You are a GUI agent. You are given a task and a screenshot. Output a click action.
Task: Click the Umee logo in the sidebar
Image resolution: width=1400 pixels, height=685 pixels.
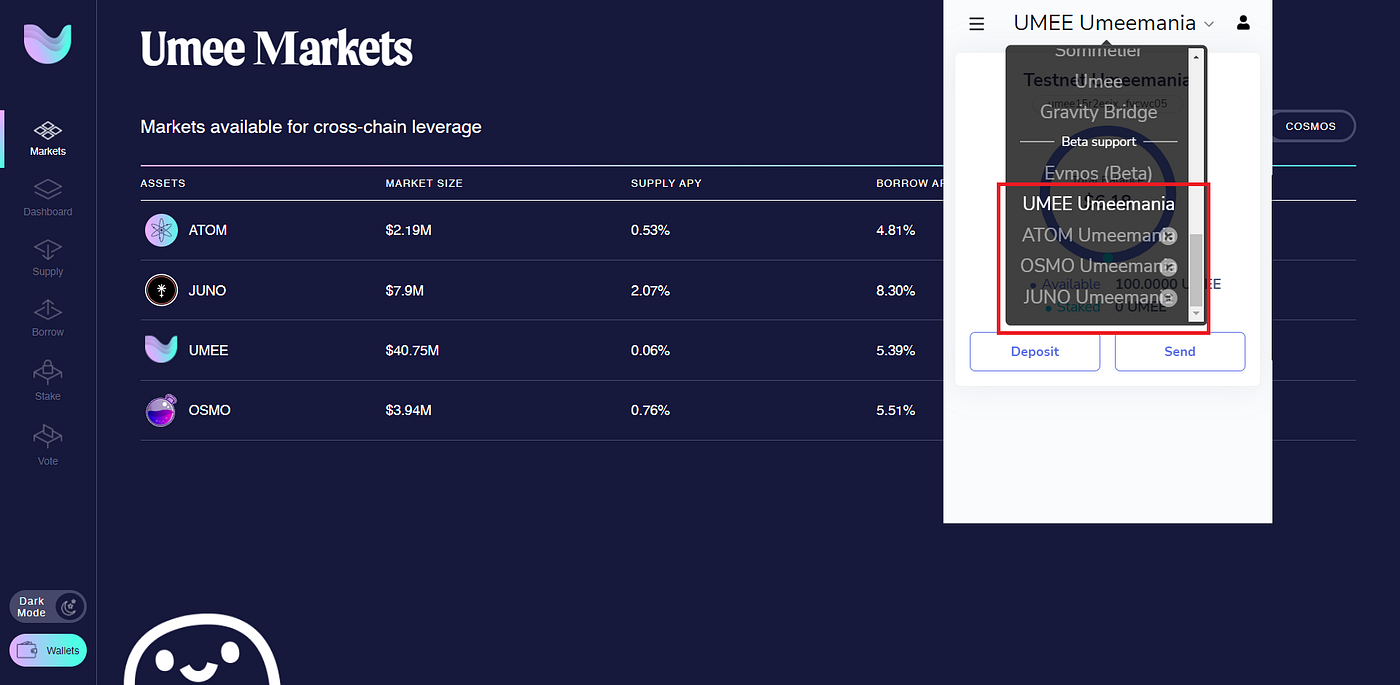tap(48, 45)
